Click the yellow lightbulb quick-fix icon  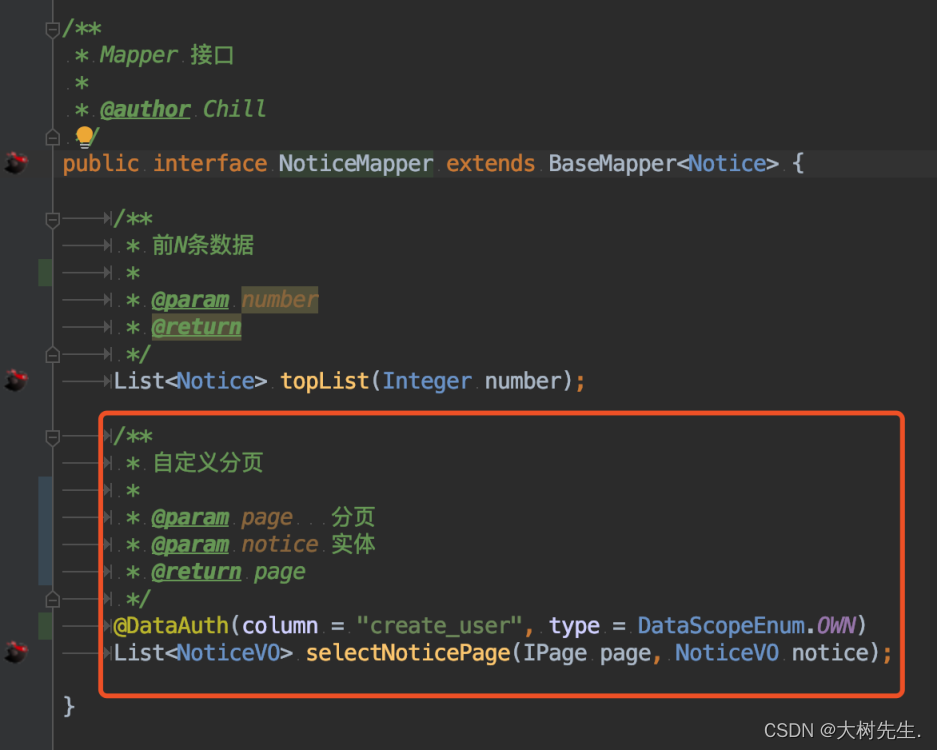point(84,137)
